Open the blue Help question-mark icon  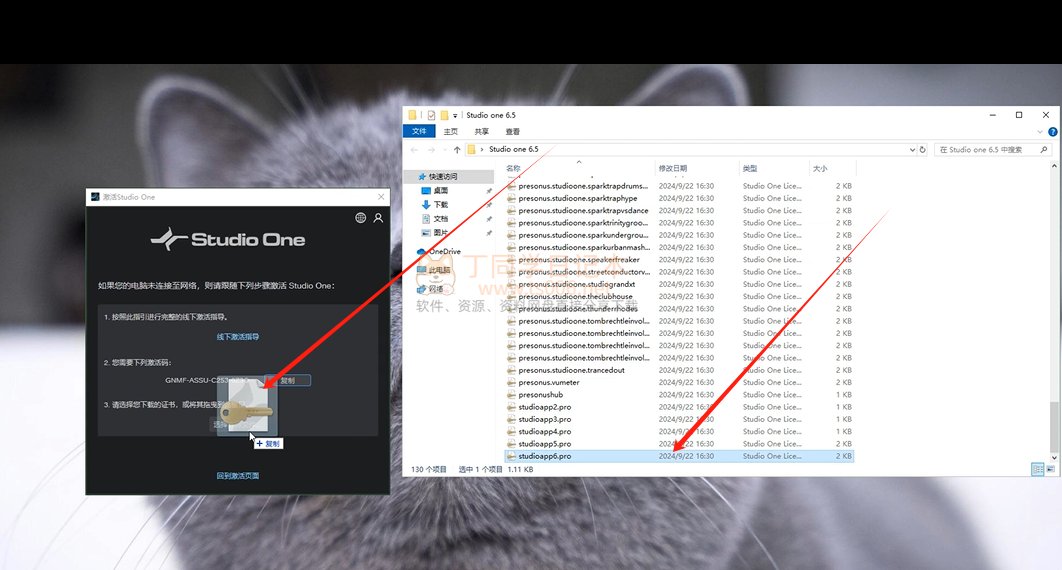click(1053, 132)
